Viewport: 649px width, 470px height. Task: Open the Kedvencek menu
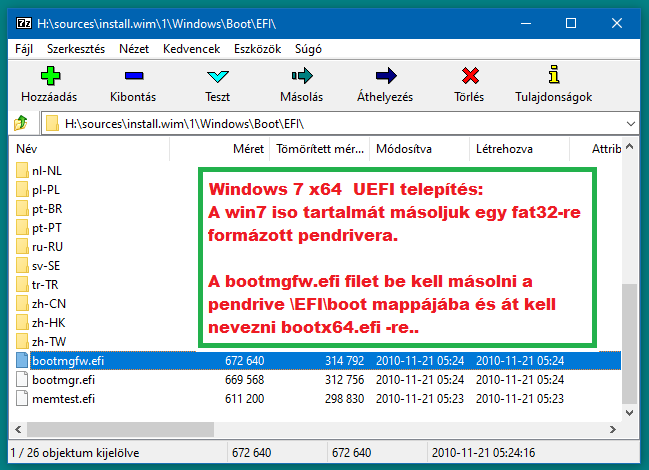191,49
